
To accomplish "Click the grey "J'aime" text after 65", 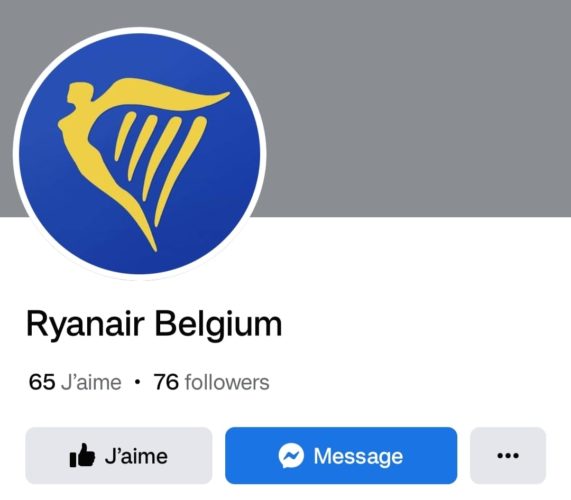I will (91, 382).
